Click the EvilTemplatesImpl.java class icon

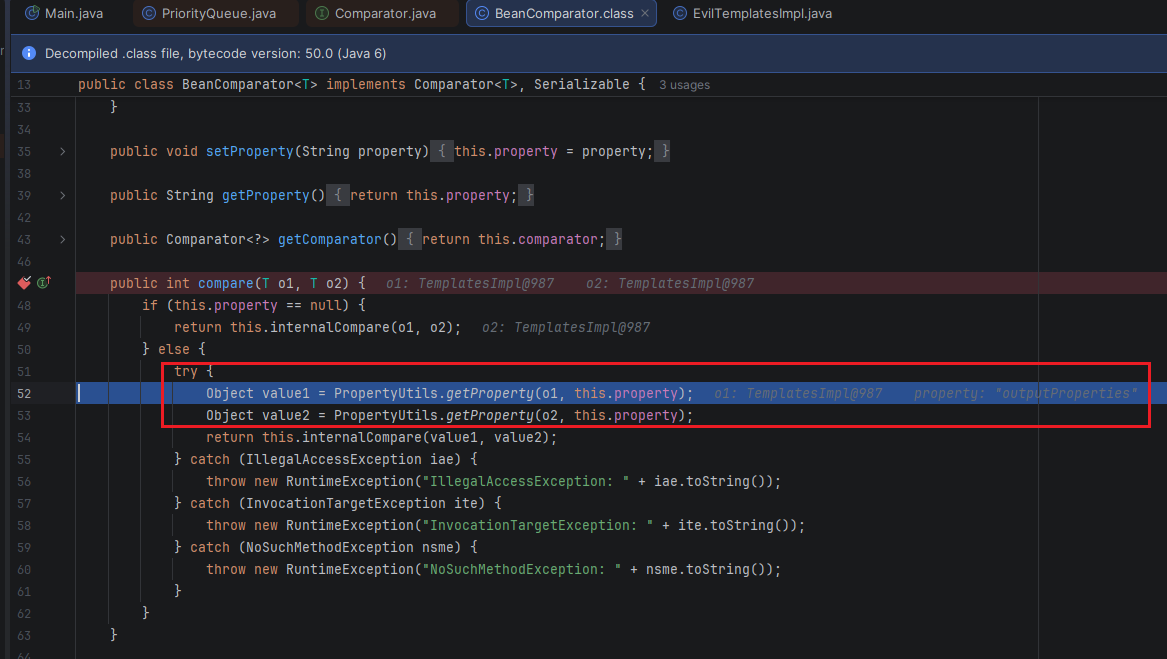point(679,13)
